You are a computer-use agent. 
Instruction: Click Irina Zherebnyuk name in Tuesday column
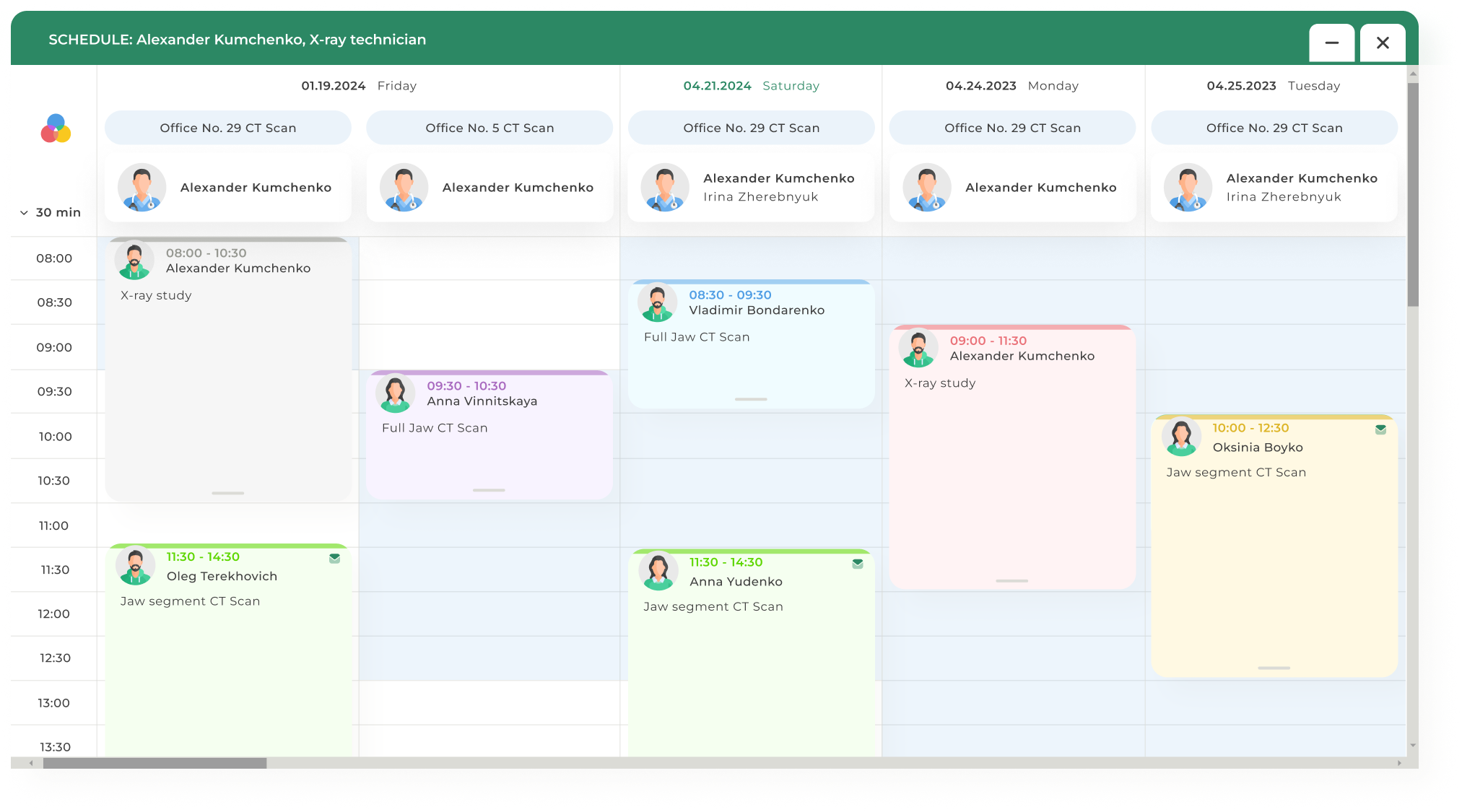1283,197
